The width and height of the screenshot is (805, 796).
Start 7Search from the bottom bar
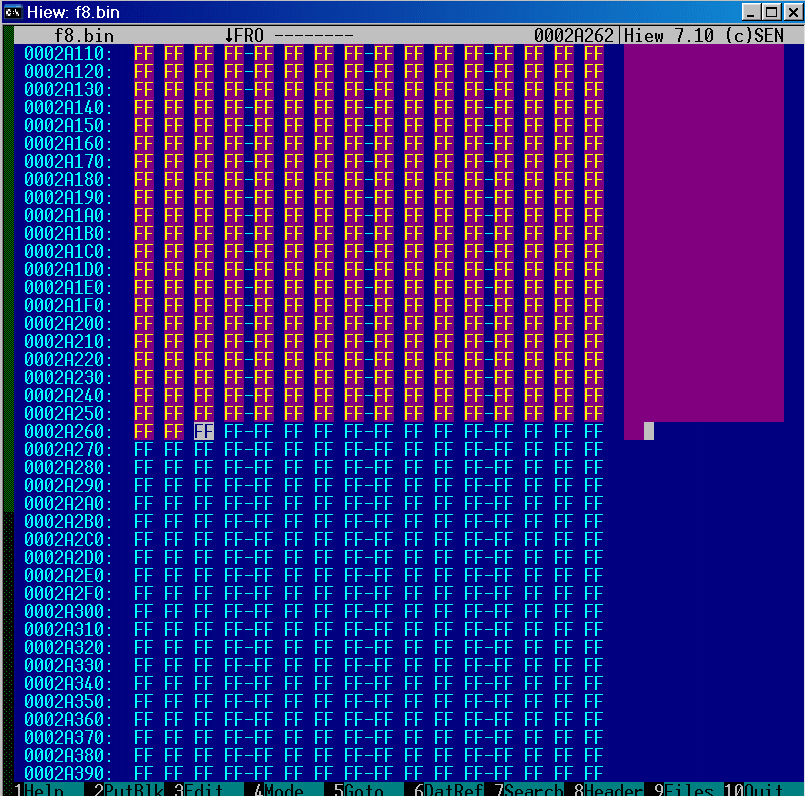tap(524, 789)
